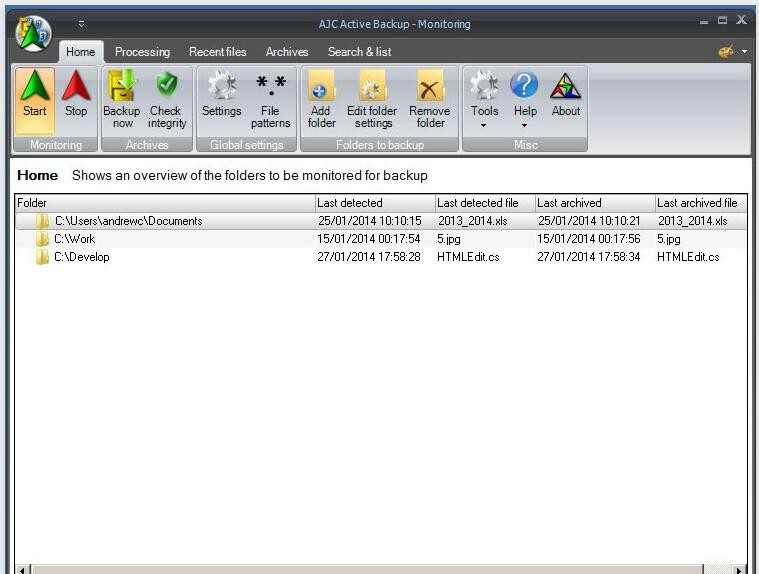Viewport: 759px width, 574px height.
Task: Remove folder from backup list
Action: [430, 101]
